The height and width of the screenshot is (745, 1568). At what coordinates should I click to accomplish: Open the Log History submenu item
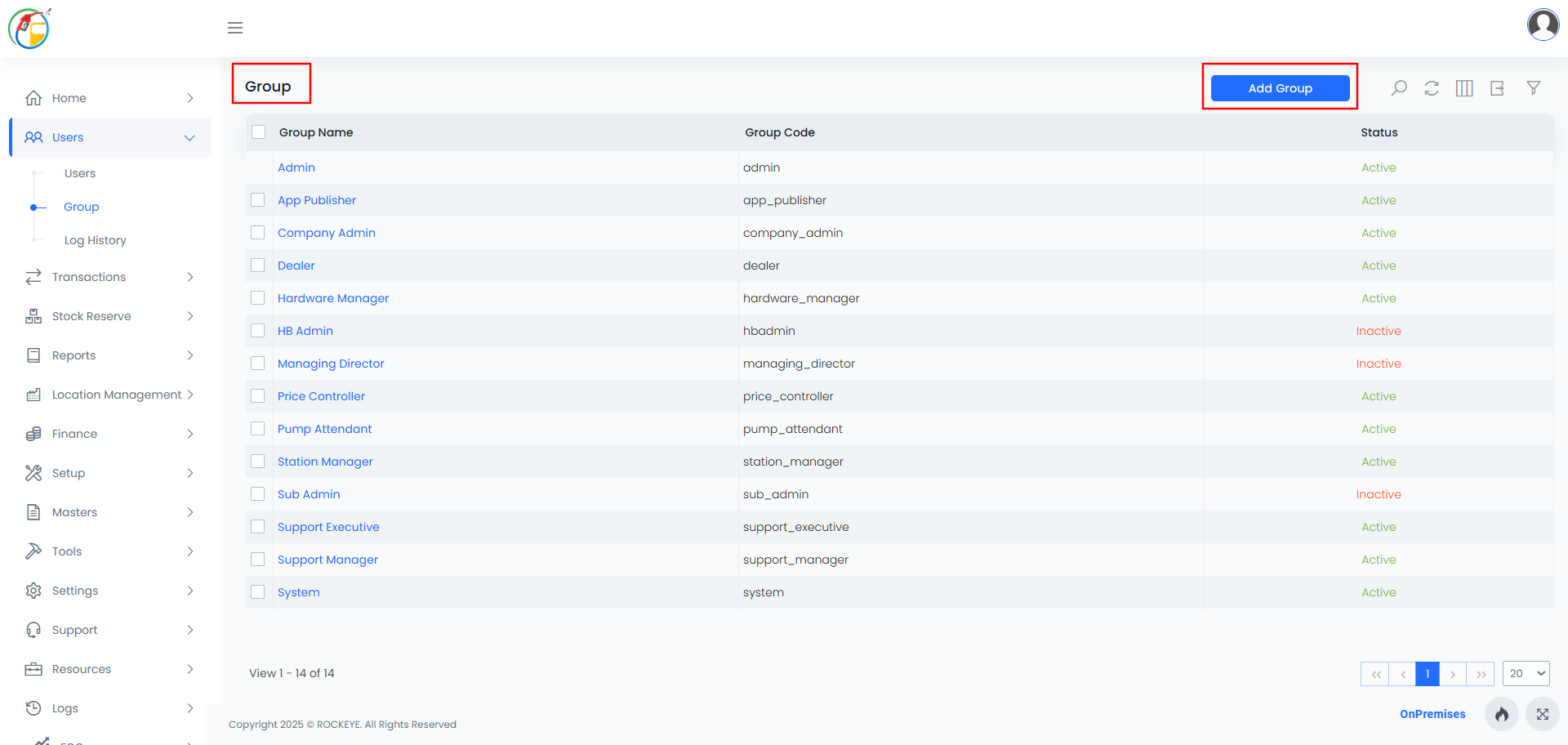pyautogui.click(x=96, y=240)
